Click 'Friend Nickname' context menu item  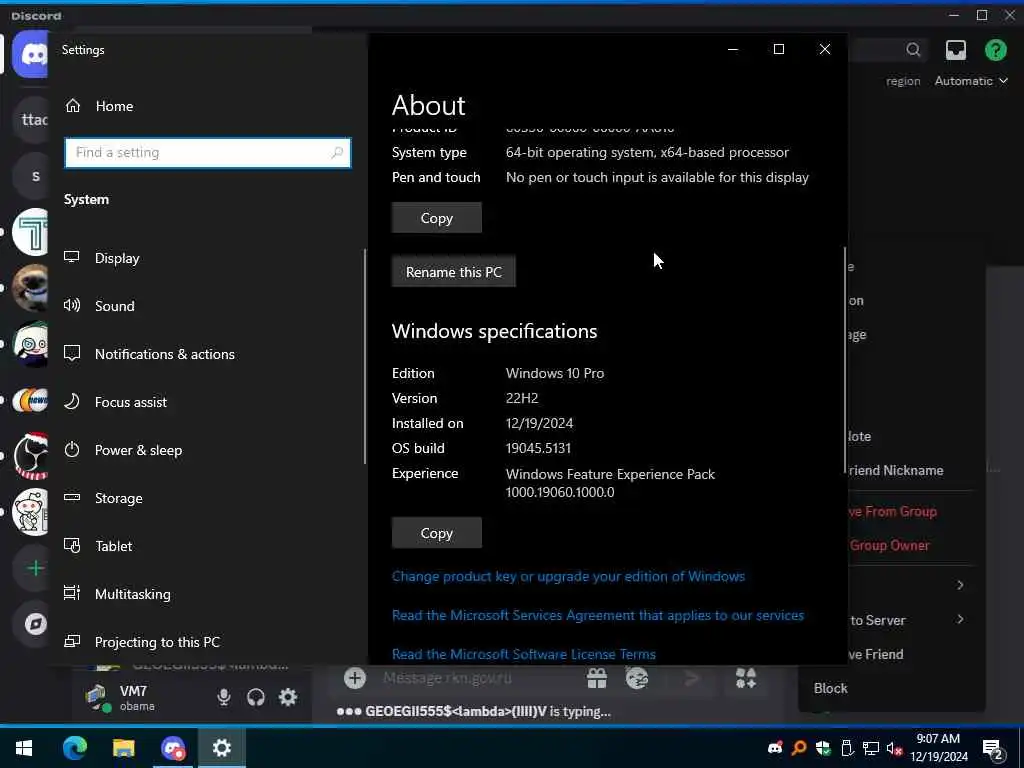click(895, 470)
